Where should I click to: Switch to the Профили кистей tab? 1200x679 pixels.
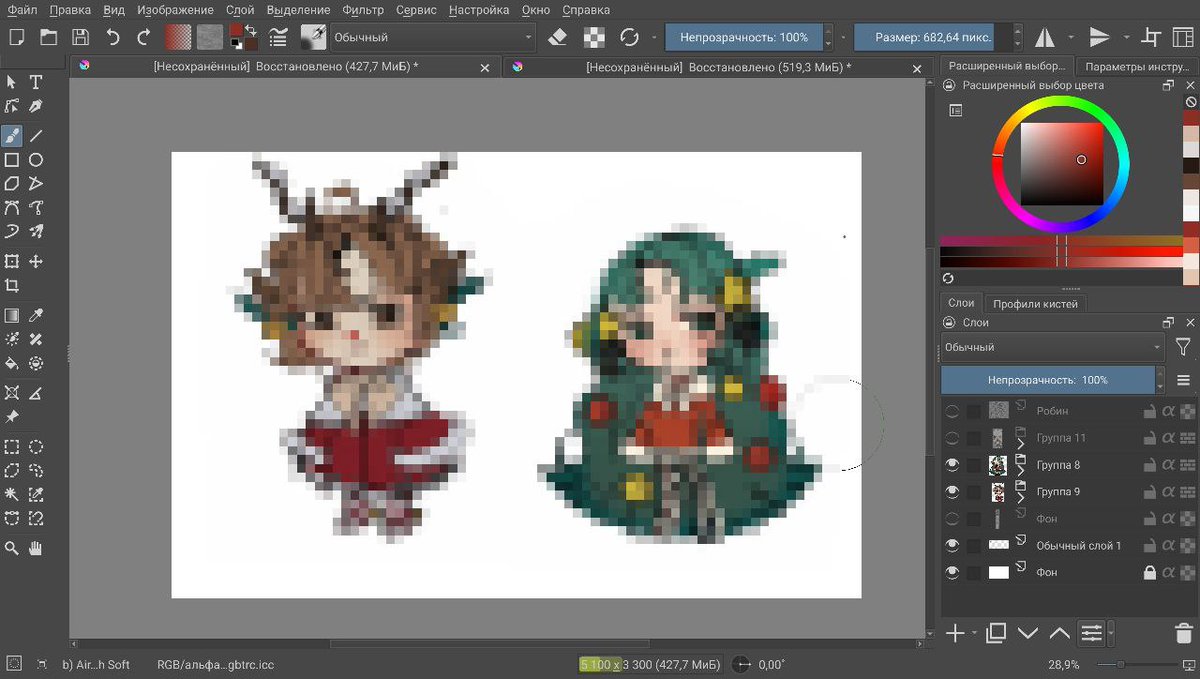click(x=1035, y=303)
